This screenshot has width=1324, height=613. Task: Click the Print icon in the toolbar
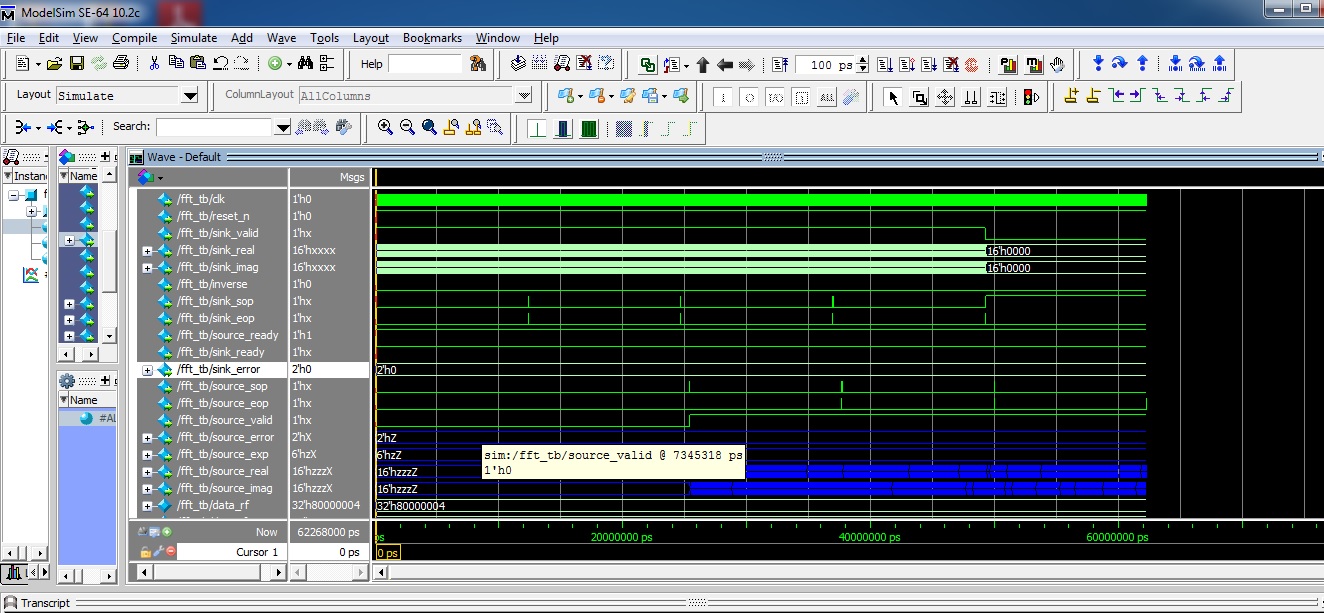click(121, 64)
